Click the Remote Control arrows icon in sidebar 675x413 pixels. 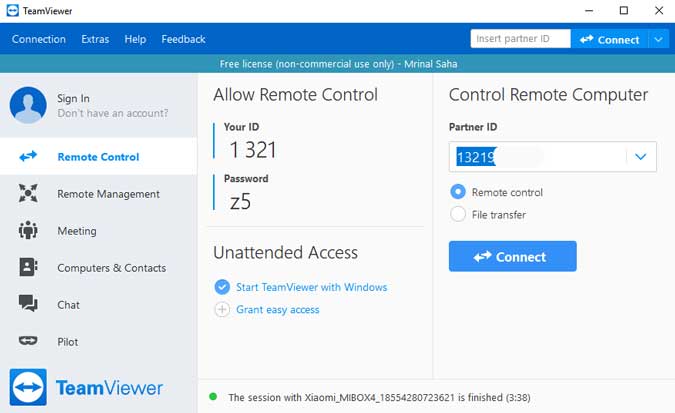point(28,156)
